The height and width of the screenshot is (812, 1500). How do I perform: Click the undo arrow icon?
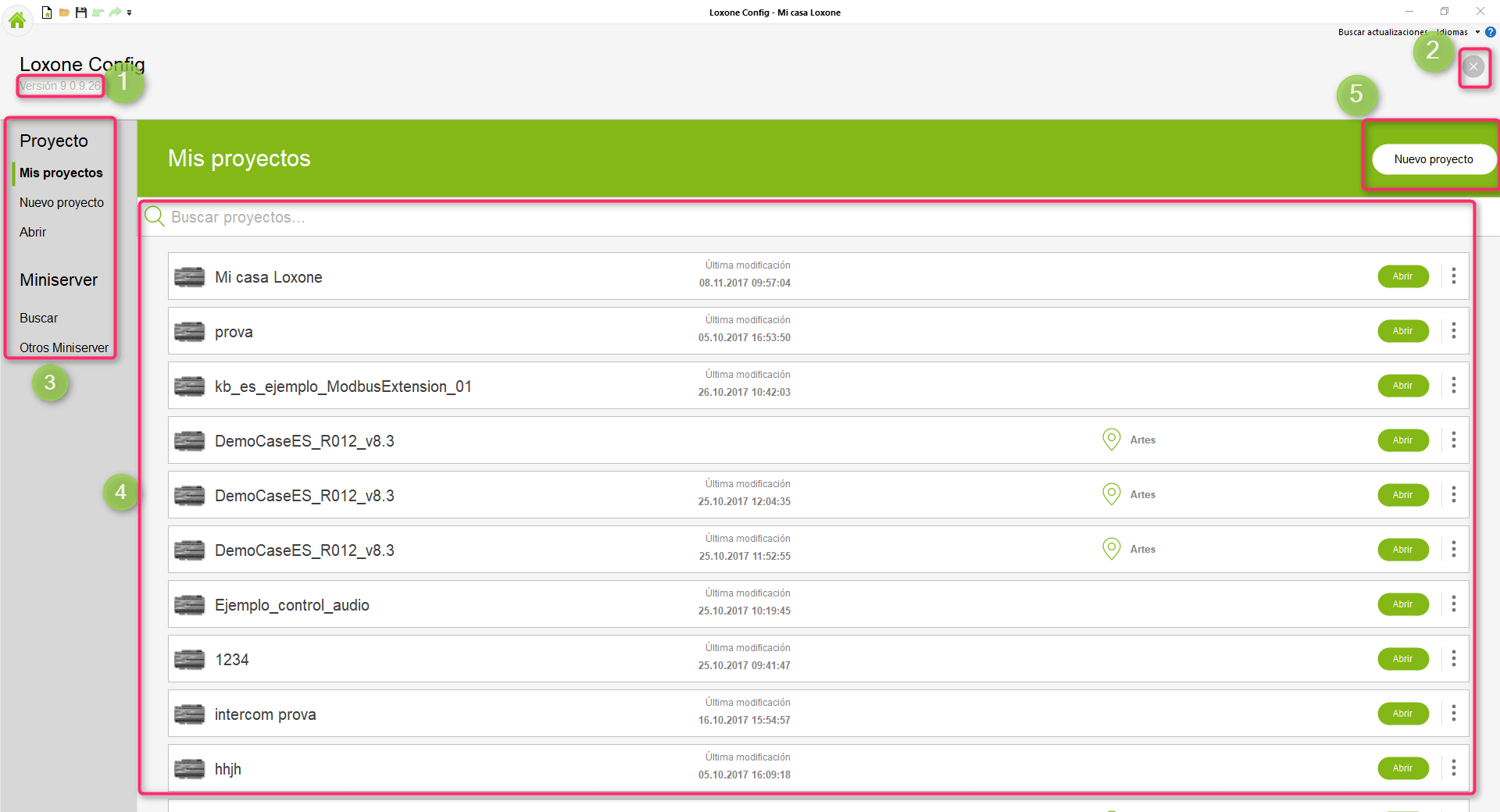click(x=98, y=12)
